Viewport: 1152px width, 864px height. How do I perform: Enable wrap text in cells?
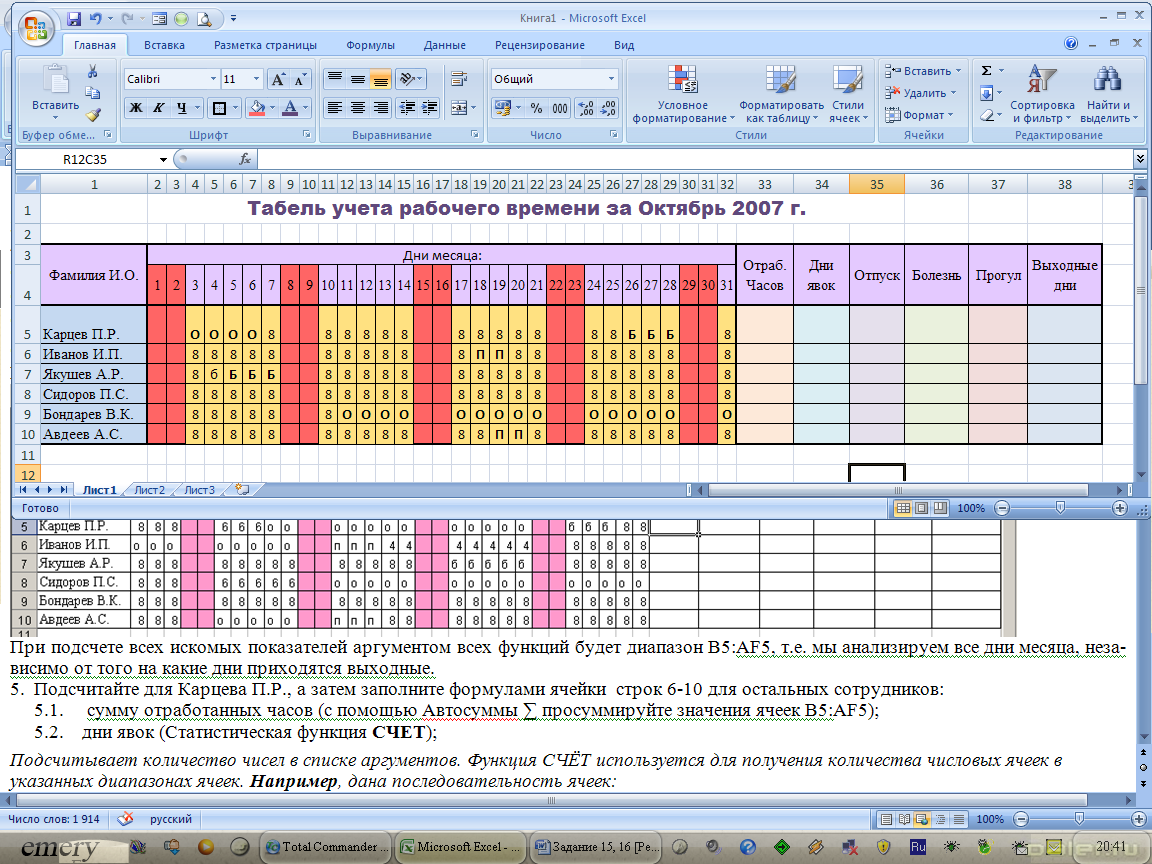click(460, 79)
